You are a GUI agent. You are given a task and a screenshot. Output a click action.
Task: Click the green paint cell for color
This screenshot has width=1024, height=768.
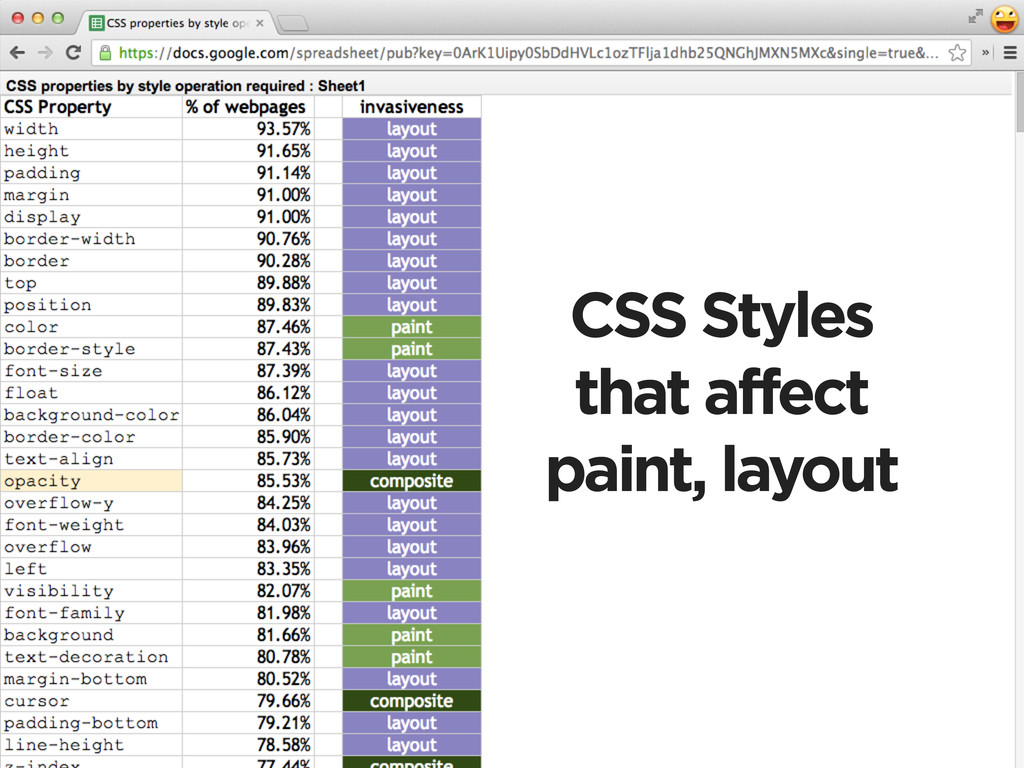point(411,327)
